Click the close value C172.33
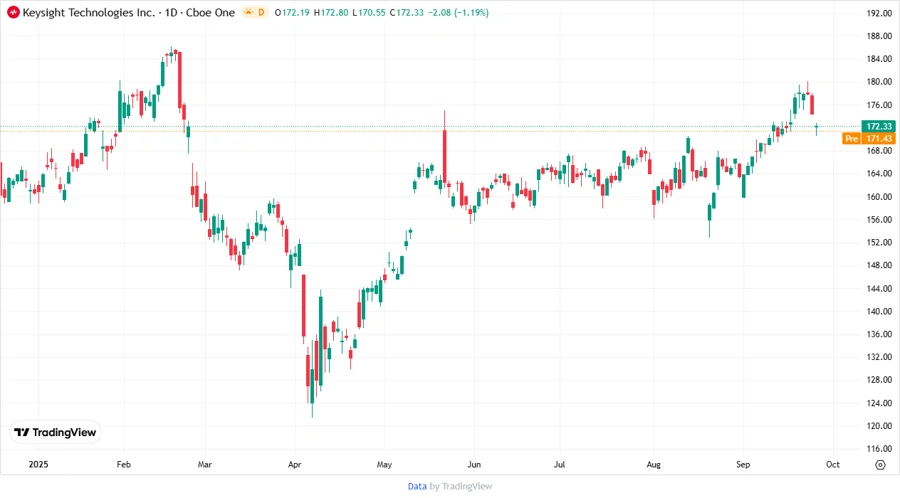 [x=406, y=13]
